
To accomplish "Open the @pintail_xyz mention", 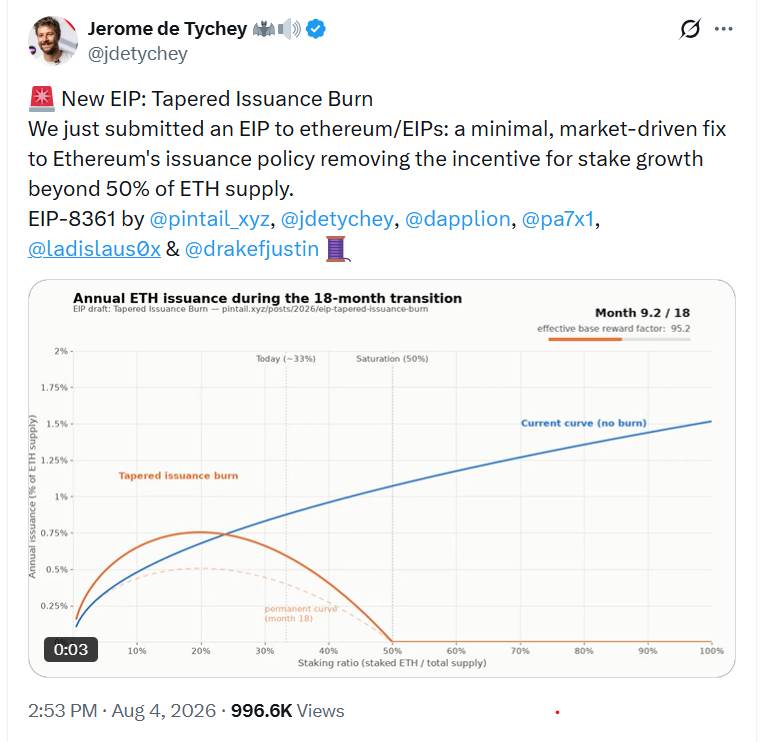I will coord(209,219).
